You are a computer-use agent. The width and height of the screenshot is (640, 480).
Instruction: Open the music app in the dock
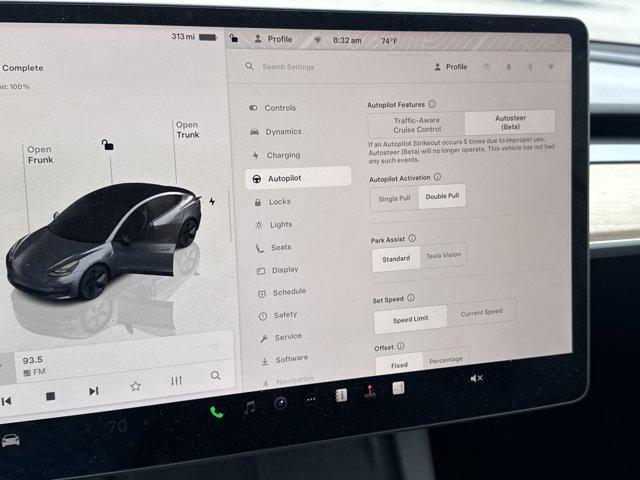[249, 407]
